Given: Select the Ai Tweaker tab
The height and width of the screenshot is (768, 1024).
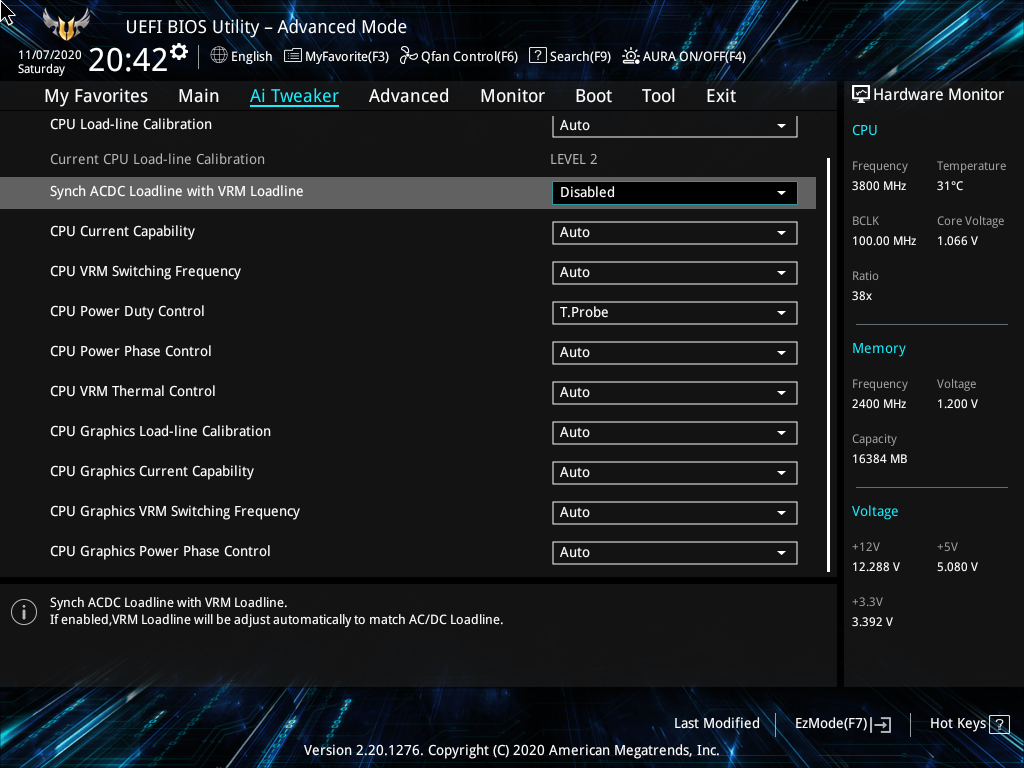Looking at the screenshot, I should (294, 96).
